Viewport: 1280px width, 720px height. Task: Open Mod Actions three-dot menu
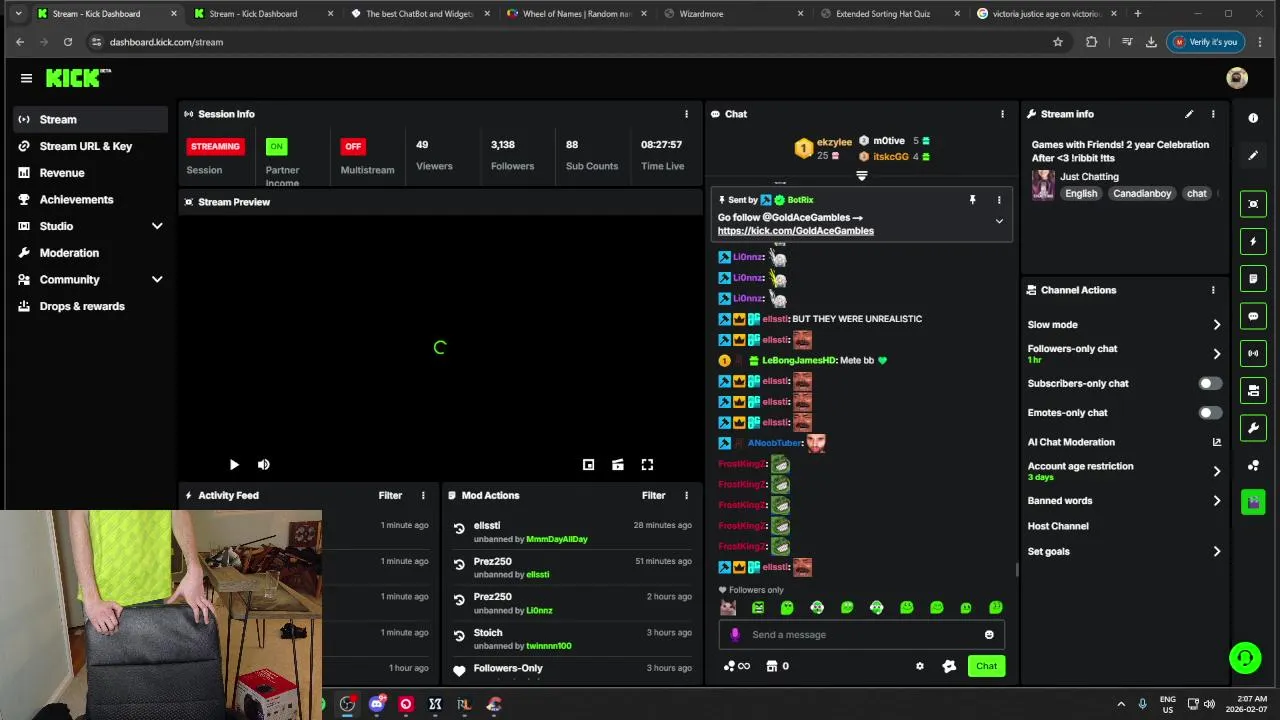(x=686, y=495)
